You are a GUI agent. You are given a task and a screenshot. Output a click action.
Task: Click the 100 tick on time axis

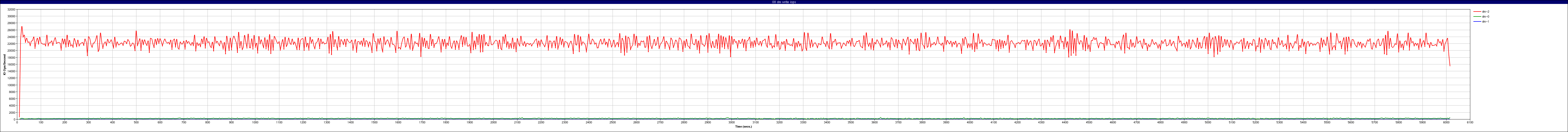click(x=41, y=122)
